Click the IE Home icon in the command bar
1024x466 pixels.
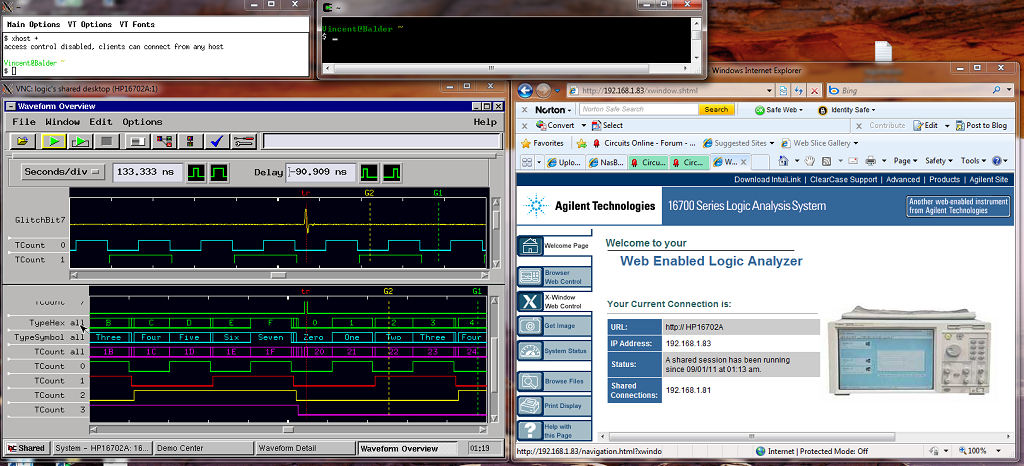[x=783, y=161]
